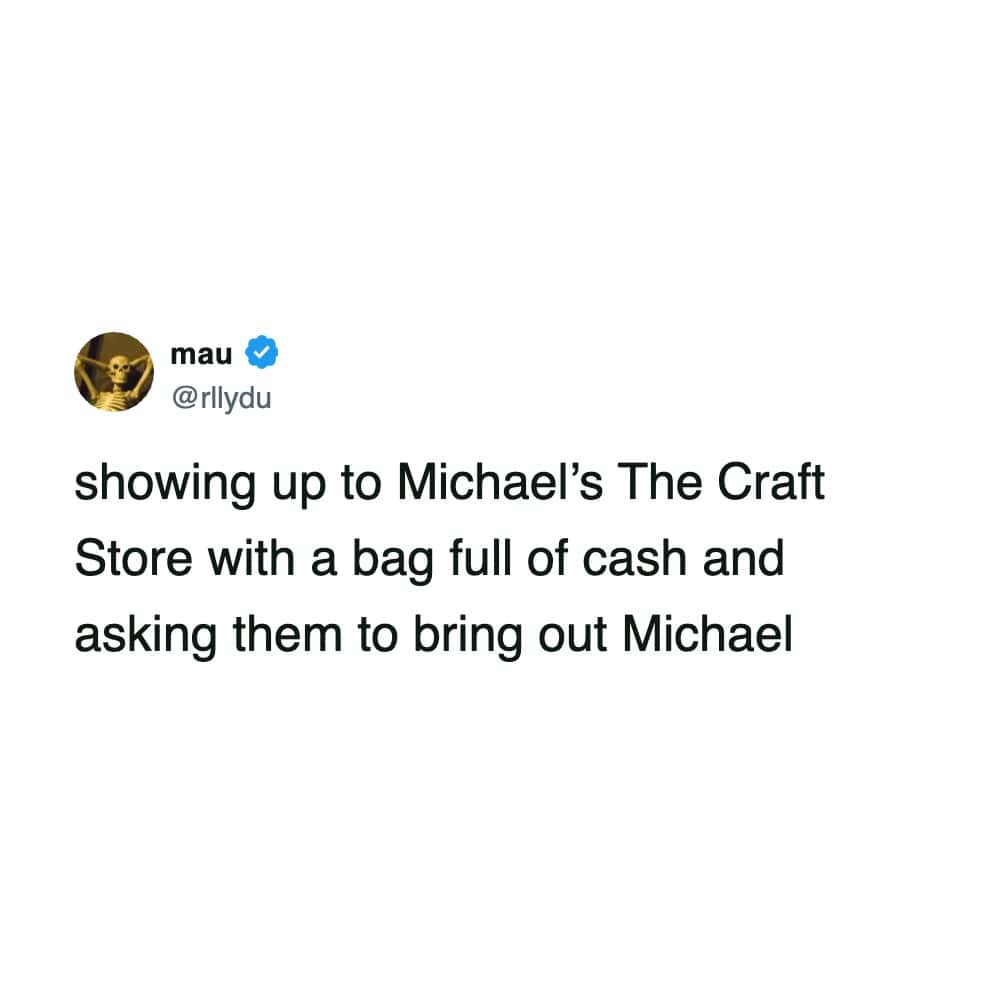
Task: Click the skull in the avatar image
Action: point(118,367)
